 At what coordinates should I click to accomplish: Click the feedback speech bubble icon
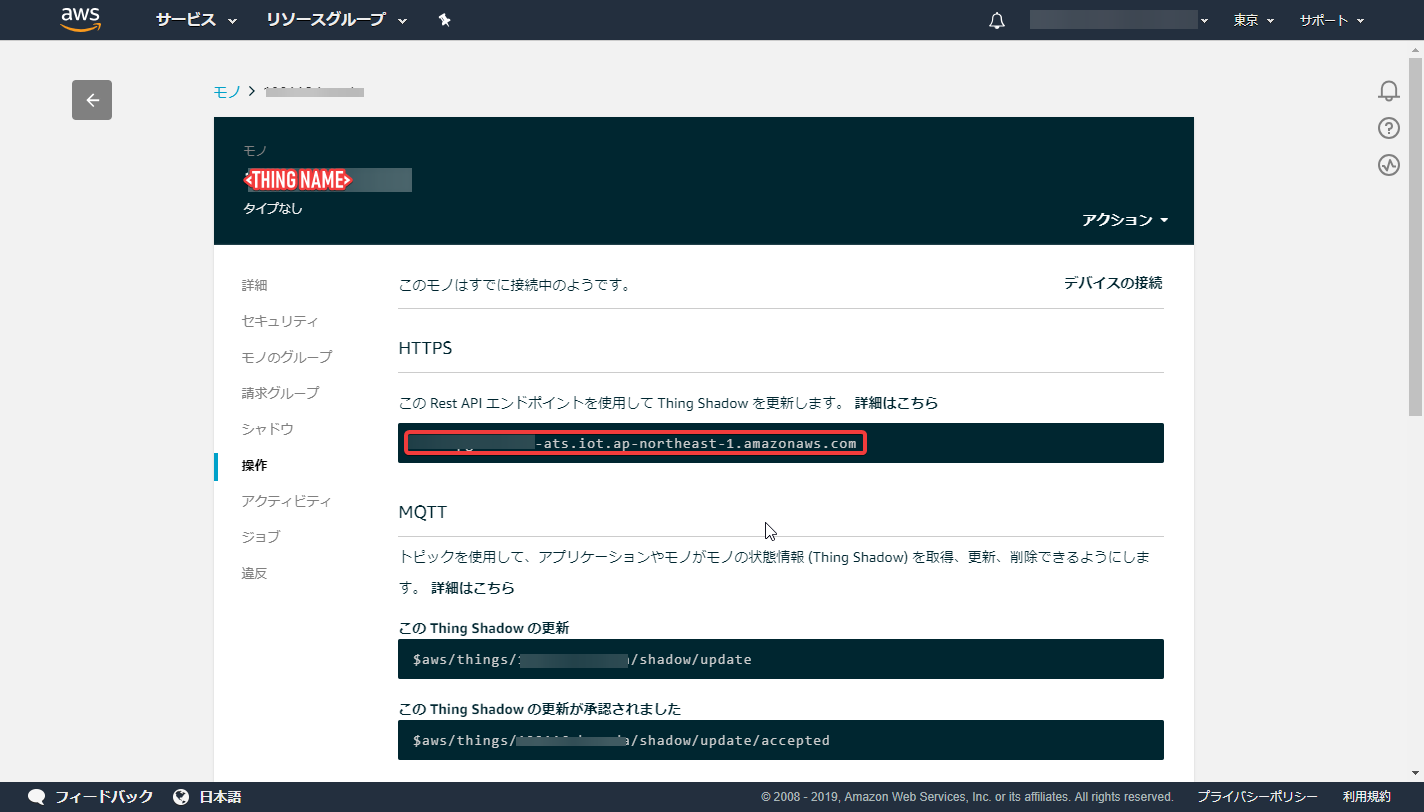(37, 797)
